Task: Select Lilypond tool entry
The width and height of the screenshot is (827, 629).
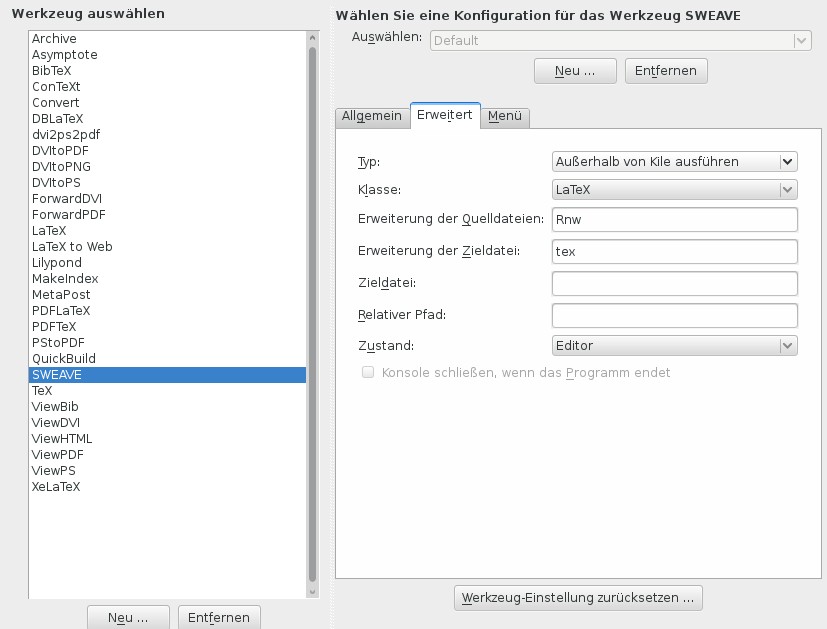Action: tap(167, 263)
